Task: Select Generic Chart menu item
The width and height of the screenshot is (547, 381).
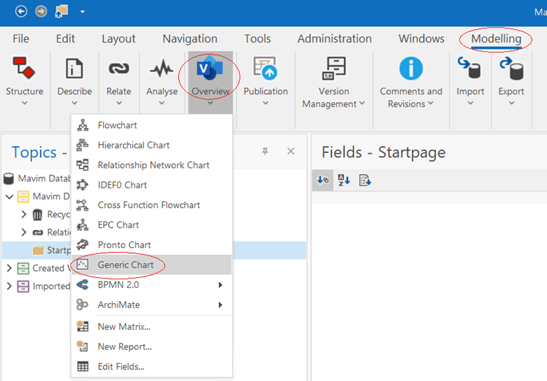Action: (x=151, y=264)
